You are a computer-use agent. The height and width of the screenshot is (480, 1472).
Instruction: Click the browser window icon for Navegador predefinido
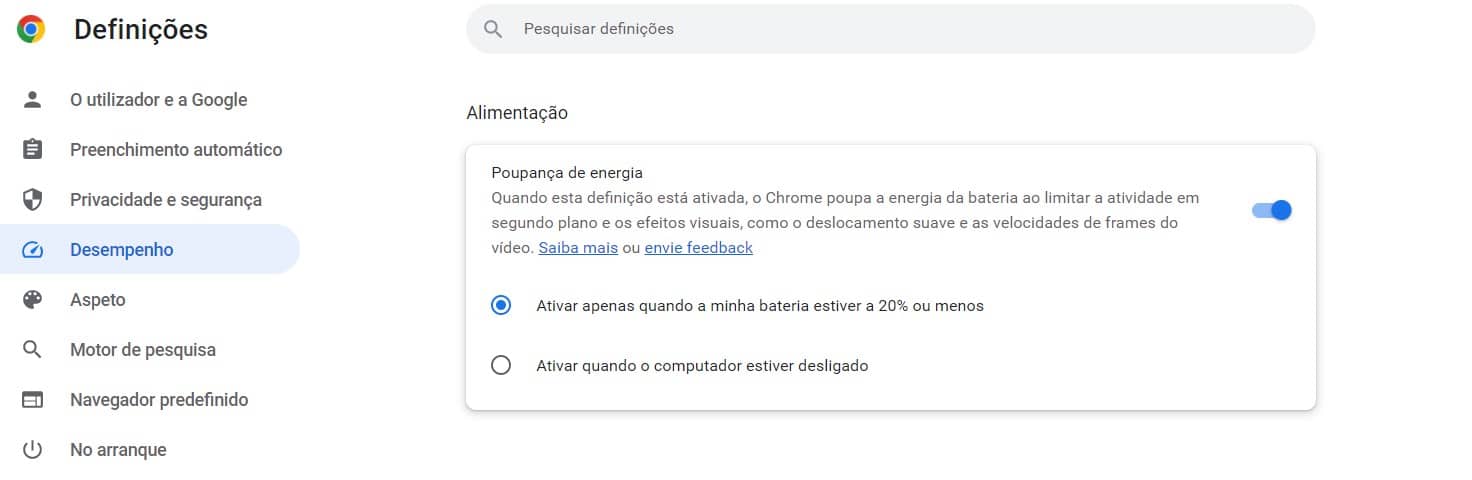(33, 400)
